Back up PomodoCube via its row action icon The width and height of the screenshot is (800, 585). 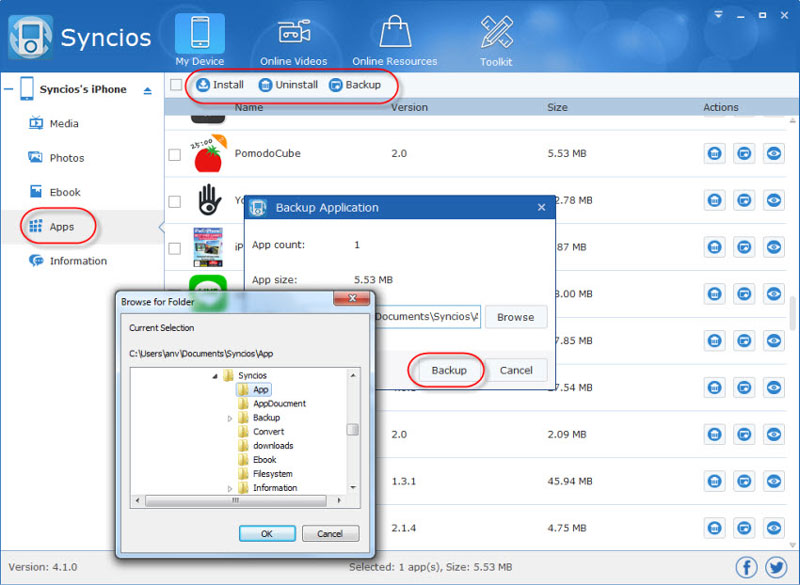pos(744,153)
